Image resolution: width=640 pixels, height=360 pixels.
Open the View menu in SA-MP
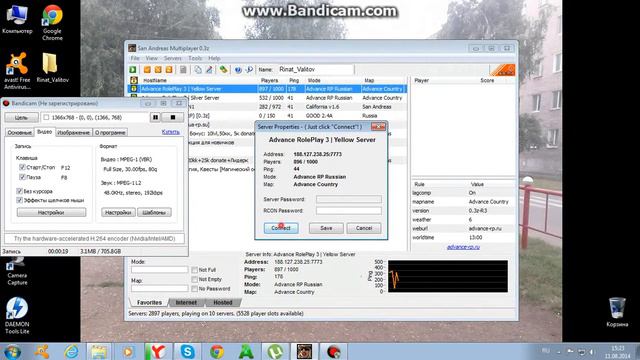tap(151, 58)
